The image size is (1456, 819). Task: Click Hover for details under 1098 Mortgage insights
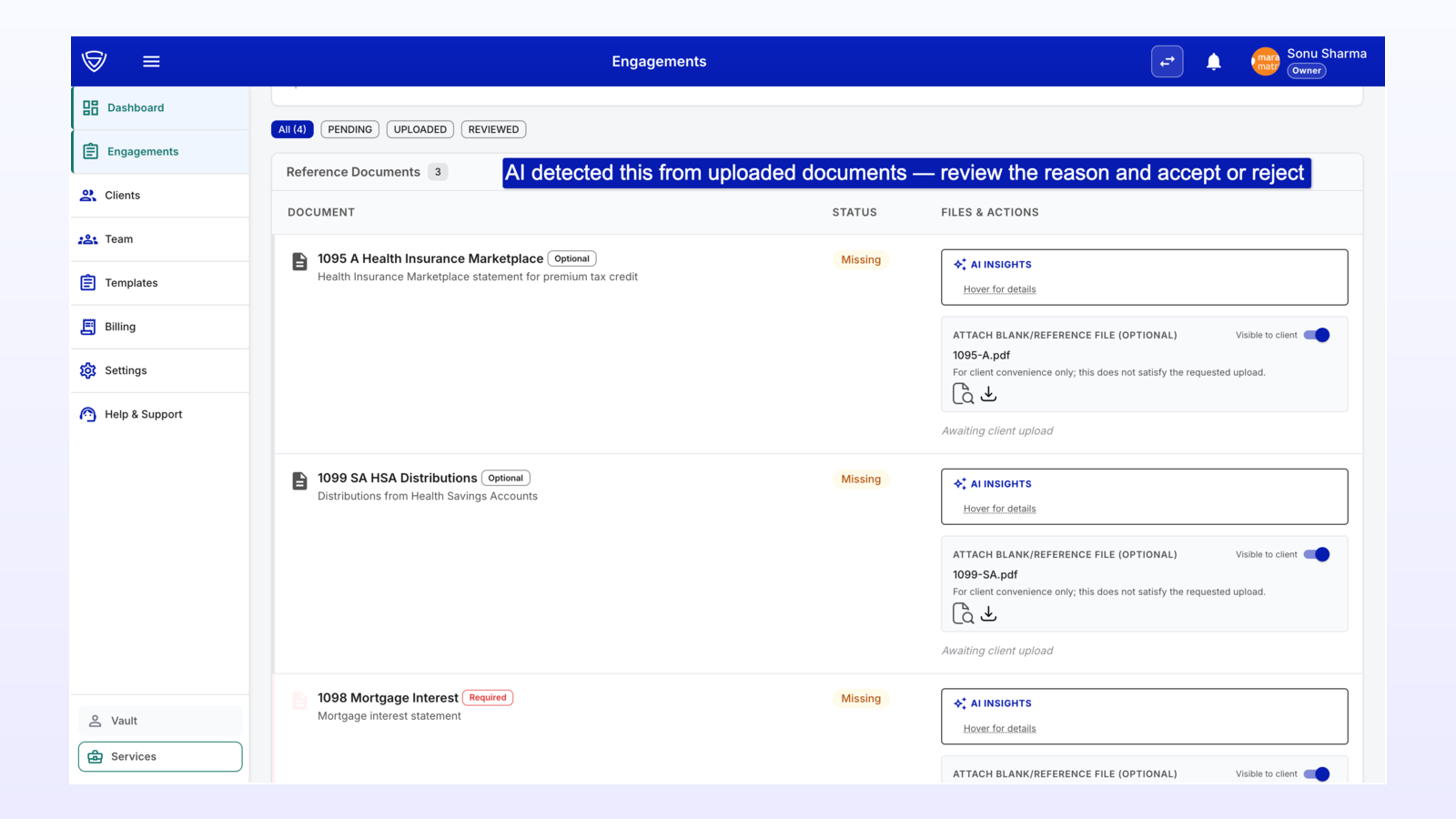tap(999, 728)
